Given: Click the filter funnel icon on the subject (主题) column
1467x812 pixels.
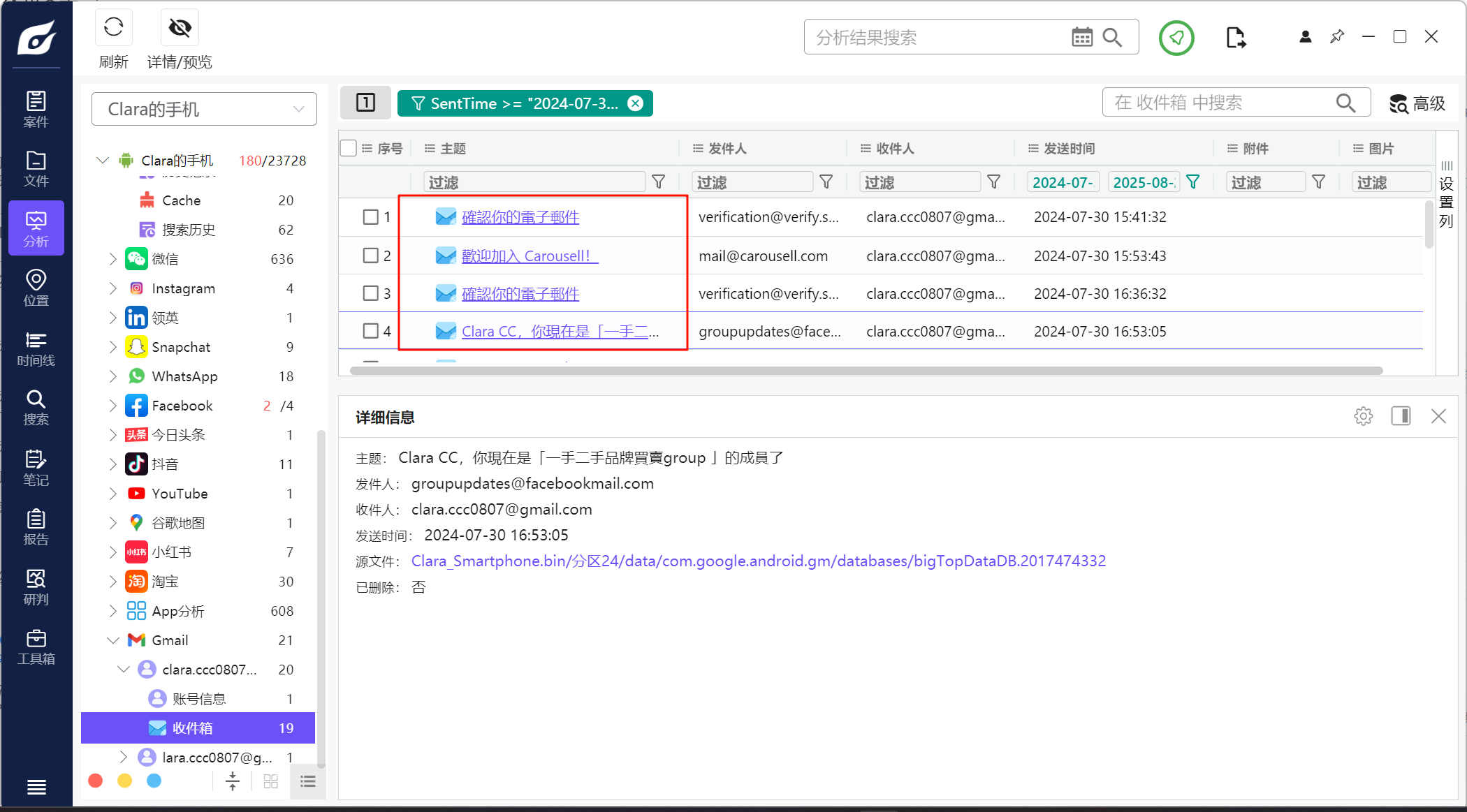Looking at the screenshot, I should point(658,182).
